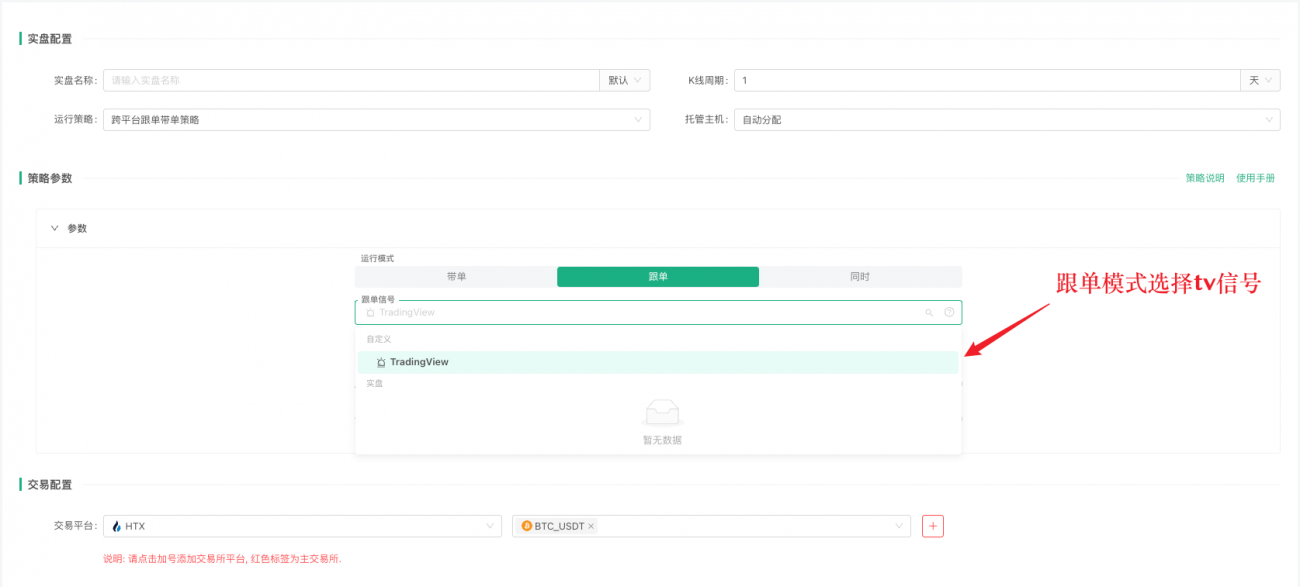The width and height of the screenshot is (1300, 587).
Task: Click the help question mark icon
Action: coord(949,313)
